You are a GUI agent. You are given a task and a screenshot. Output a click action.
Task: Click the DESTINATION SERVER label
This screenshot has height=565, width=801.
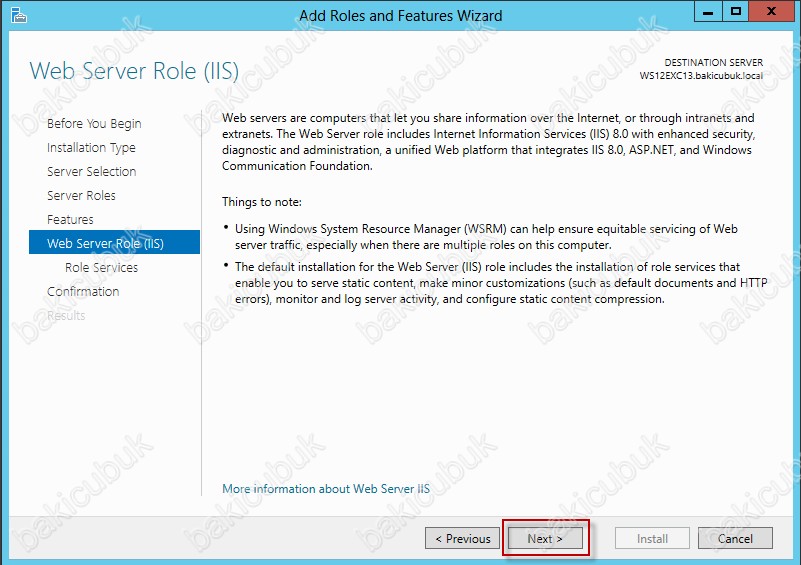[713, 62]
